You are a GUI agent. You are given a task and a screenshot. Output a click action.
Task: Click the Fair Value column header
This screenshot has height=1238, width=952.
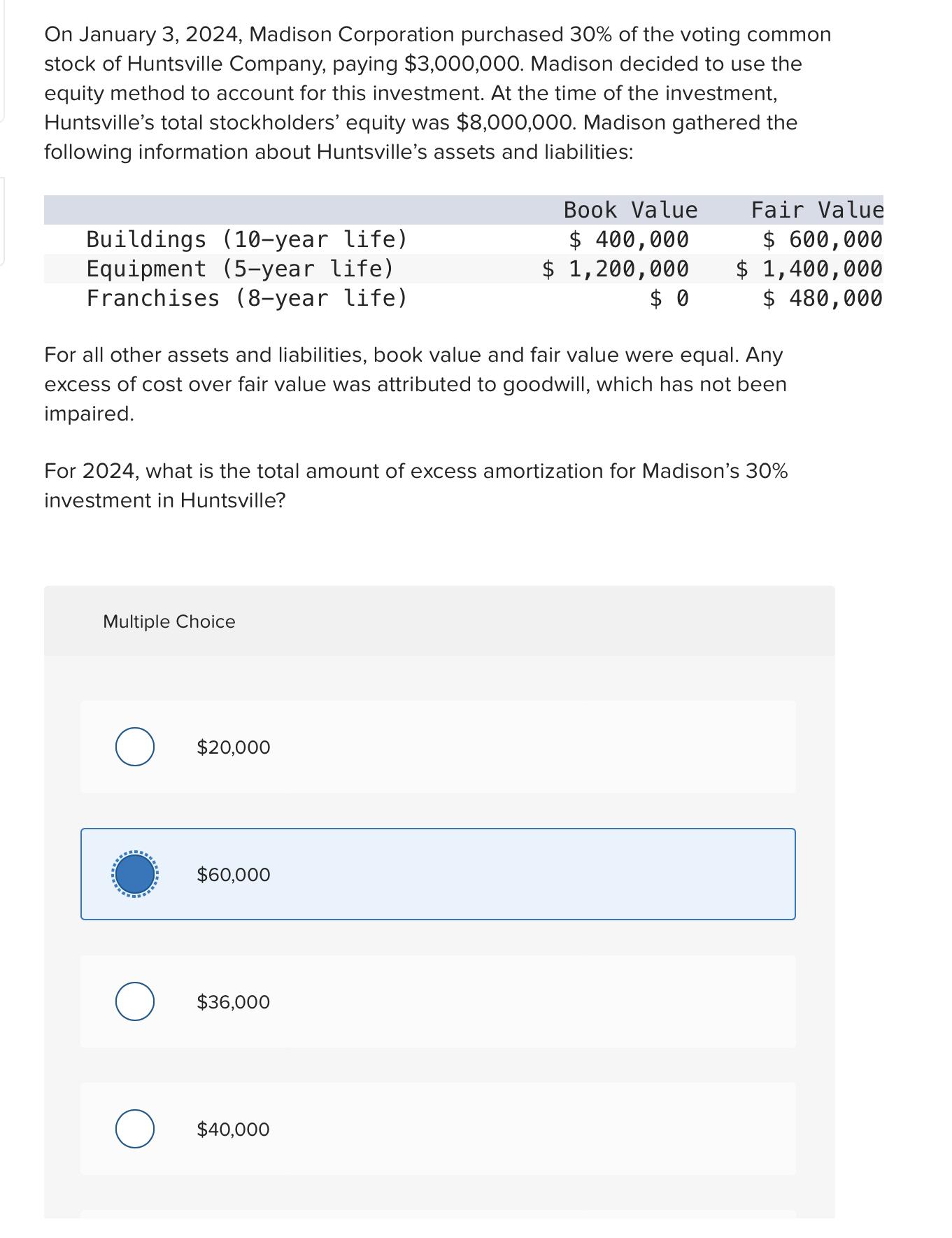pyautogui.click(x=816, y=209)
